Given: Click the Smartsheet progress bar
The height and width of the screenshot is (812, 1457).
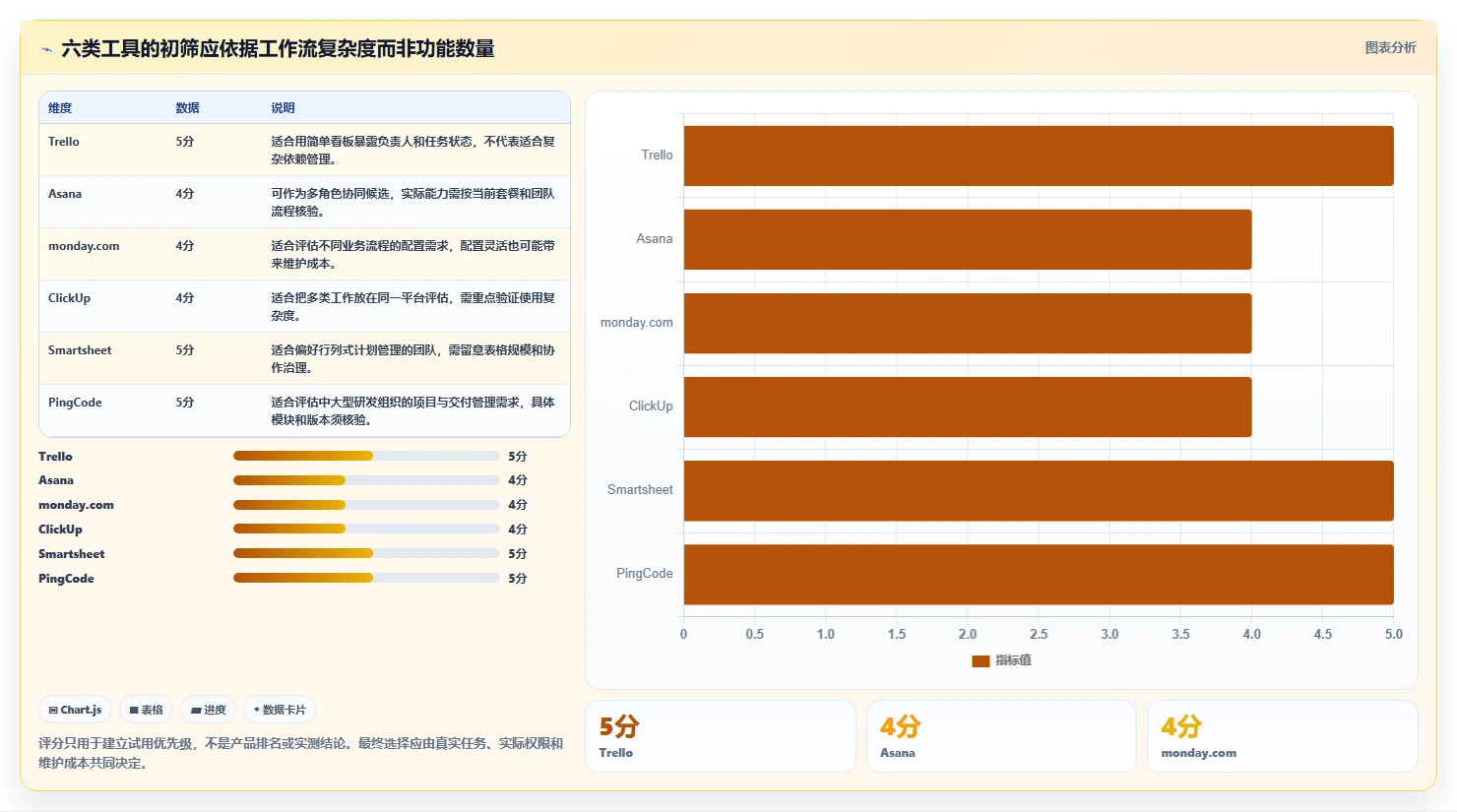Looking at the screenshot, I should coord(366,553).
